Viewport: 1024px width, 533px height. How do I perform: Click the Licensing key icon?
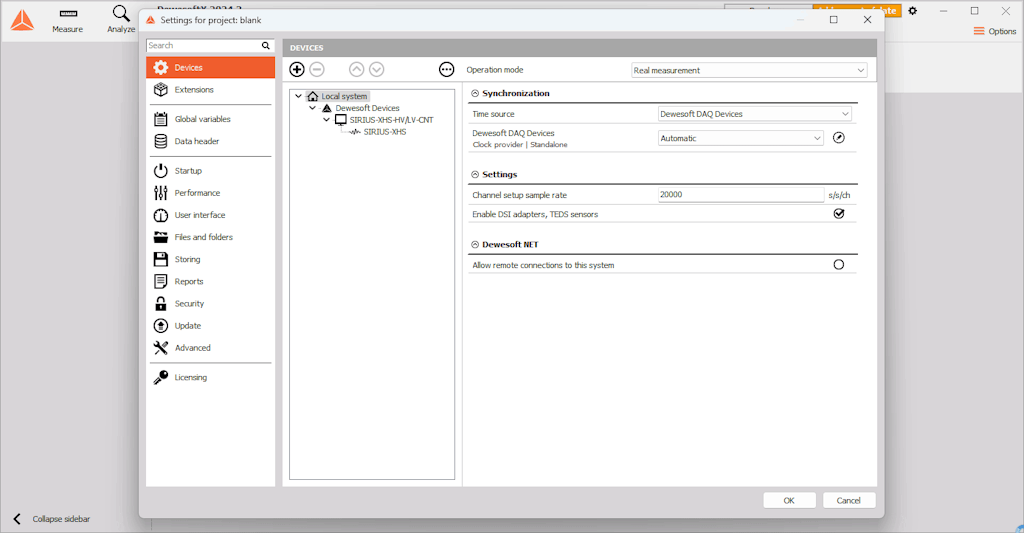(x=161, y=378)
